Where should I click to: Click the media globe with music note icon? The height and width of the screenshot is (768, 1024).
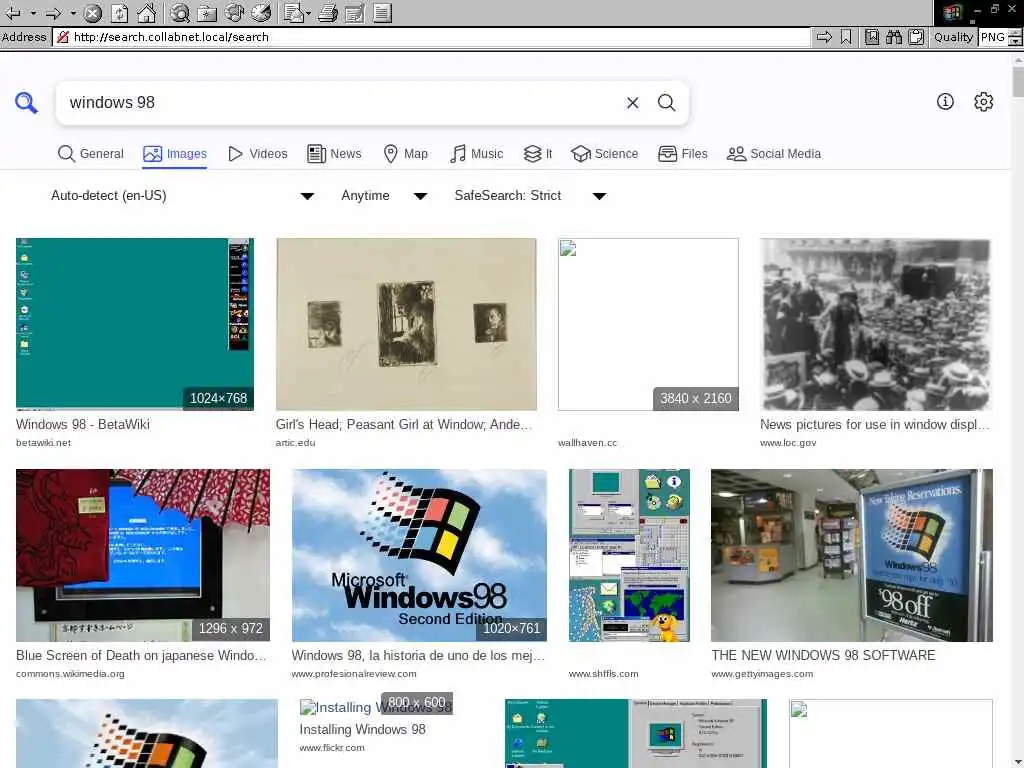coord(234,12)
